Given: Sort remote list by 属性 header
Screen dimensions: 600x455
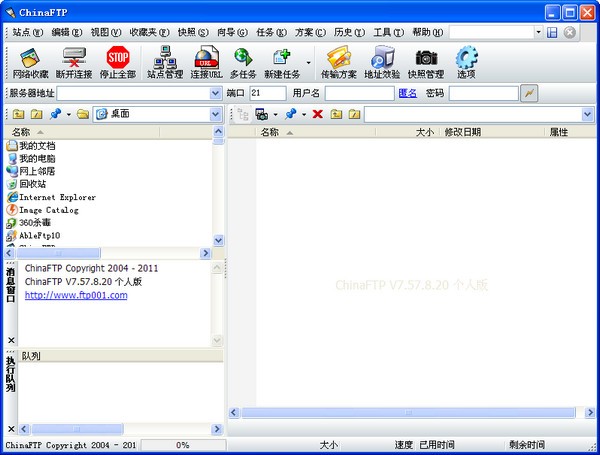Looking at the screenshot, I should click(x=570, y=132).
